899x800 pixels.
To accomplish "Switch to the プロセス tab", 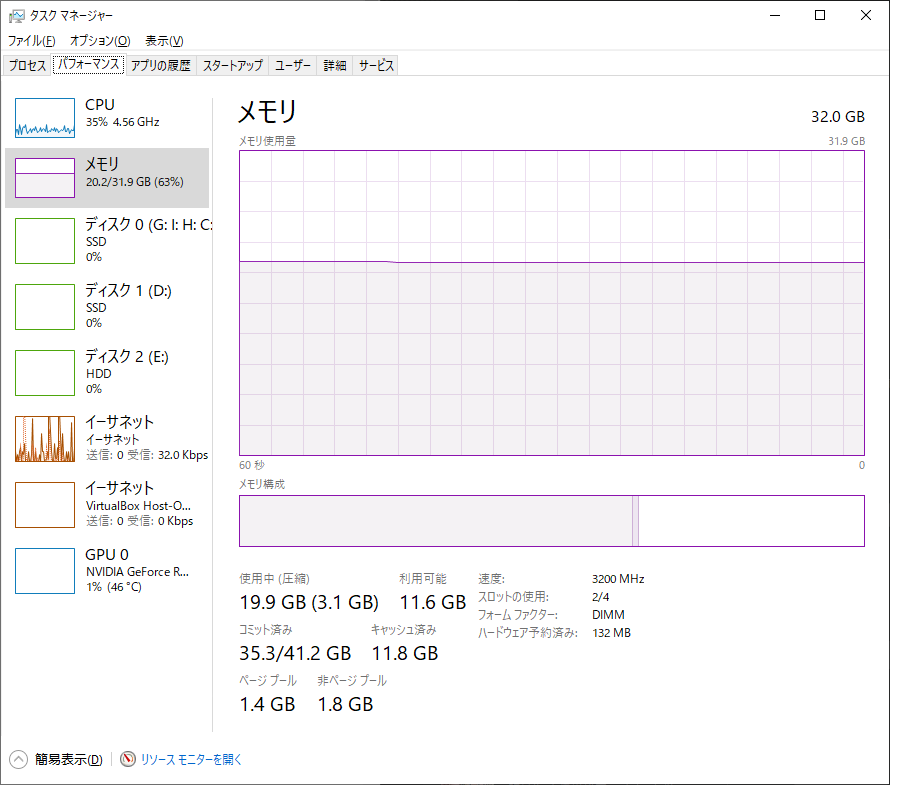I will tap(27, 66).
